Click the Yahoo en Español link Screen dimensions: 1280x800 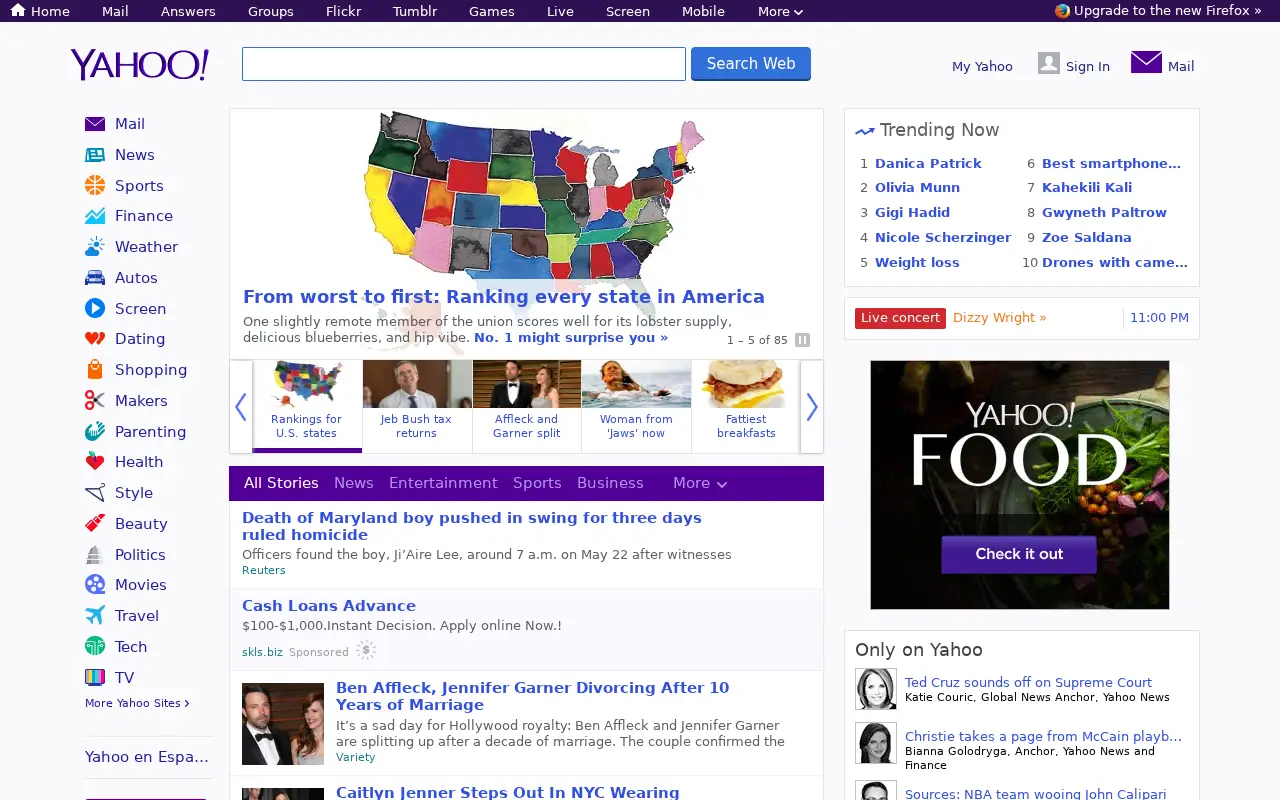(147, 757)
